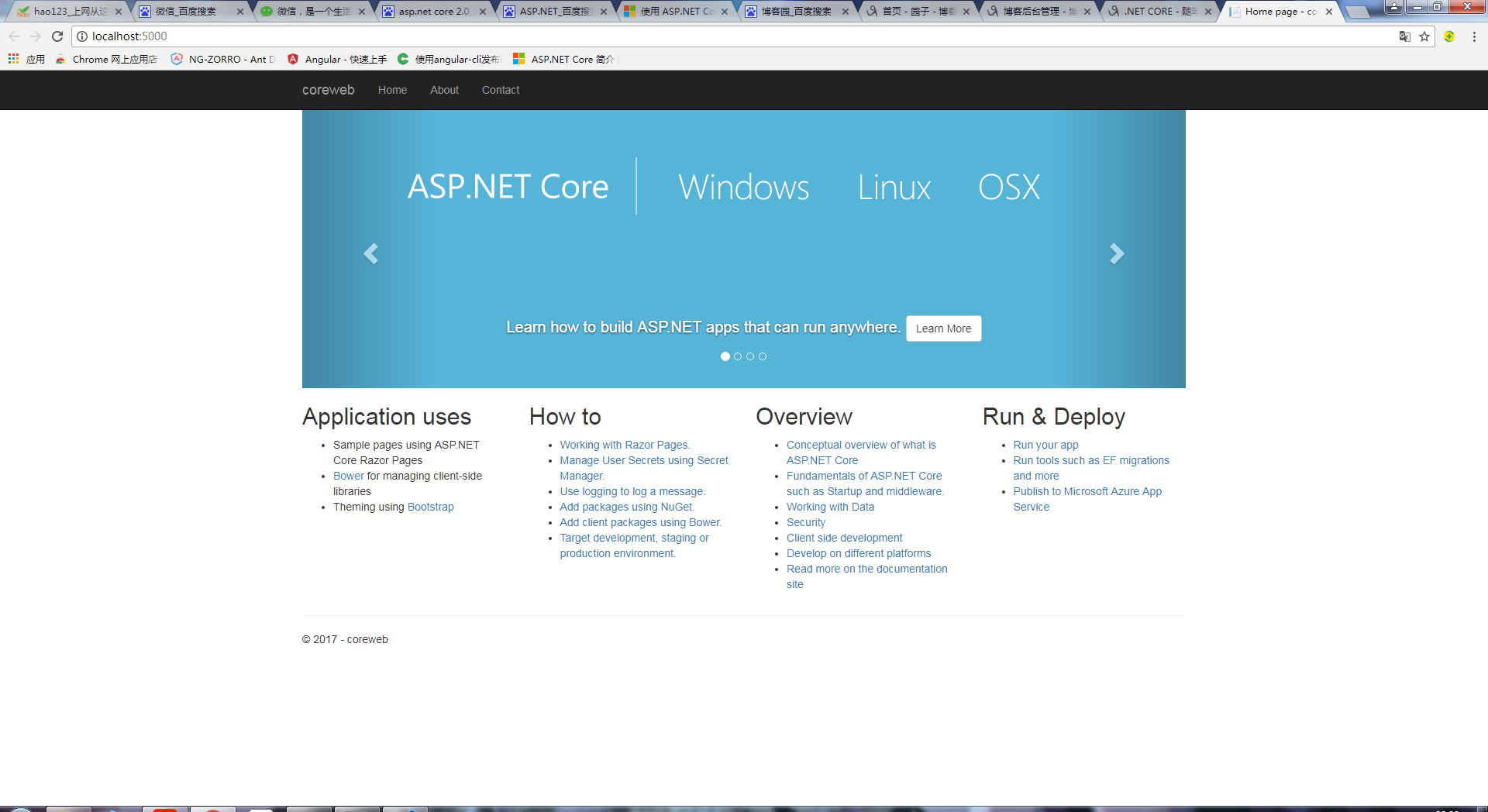
Task: Bookmark this page with the star icon
Action: pyautogui.click(x=1424, y=36)
